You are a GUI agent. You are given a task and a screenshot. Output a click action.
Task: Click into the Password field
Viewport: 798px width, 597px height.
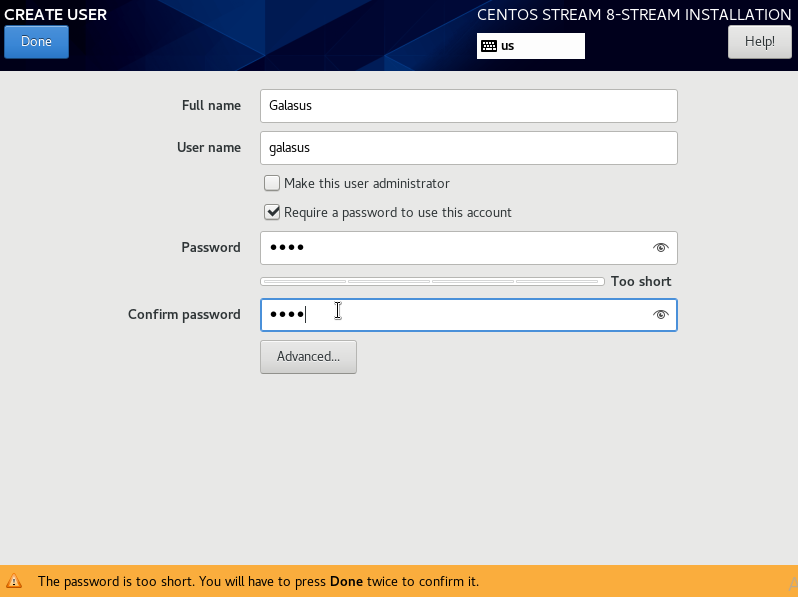click(468, 248)
